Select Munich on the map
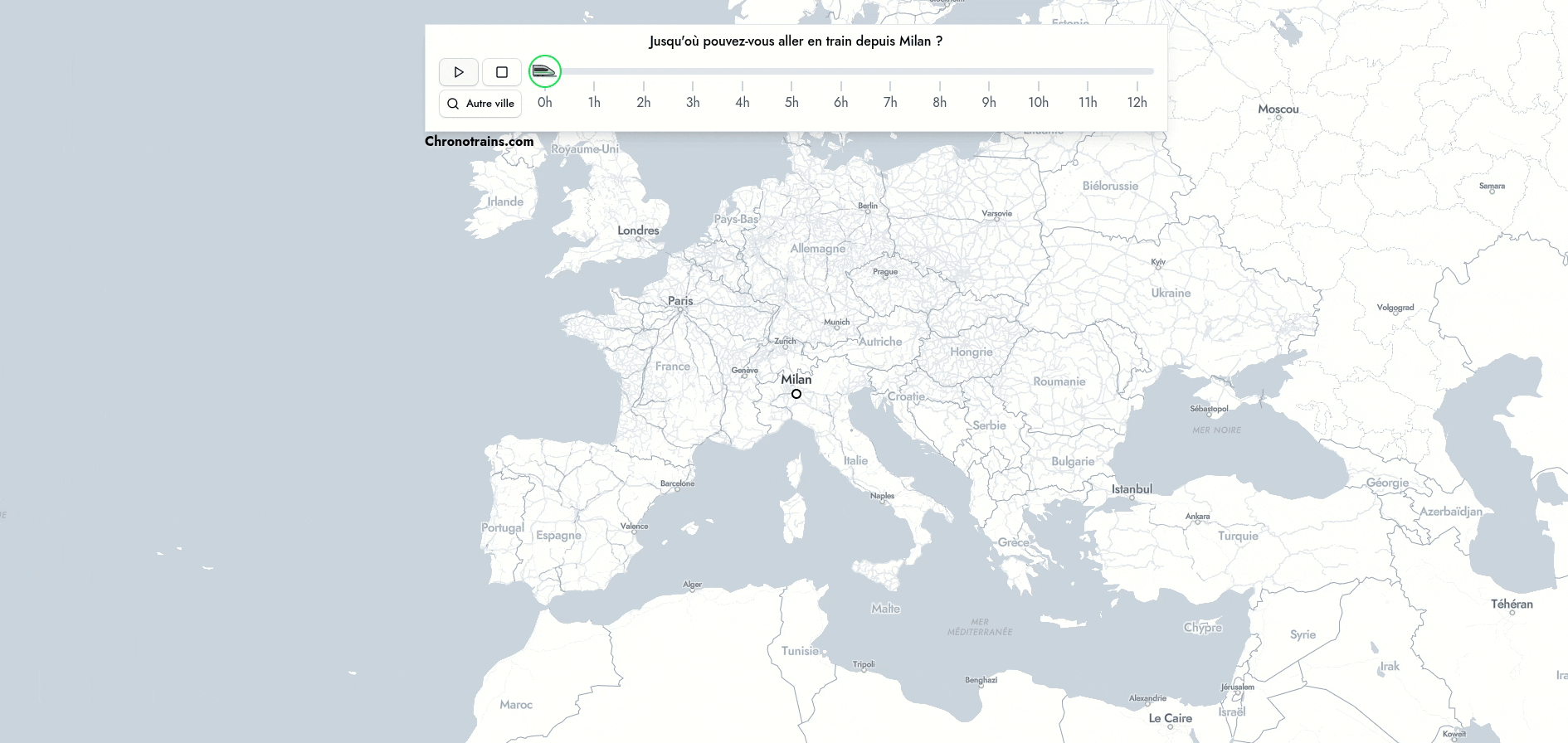 836,323
